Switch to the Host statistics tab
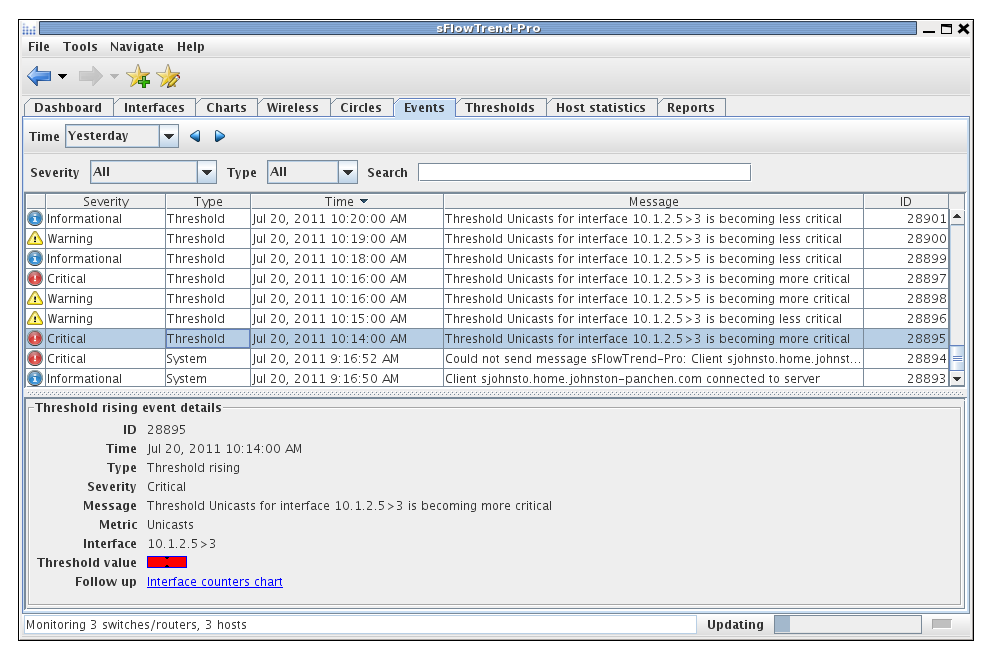Viewport: 993px width, 655px height. pyautogui.click(x=600, y=108)
